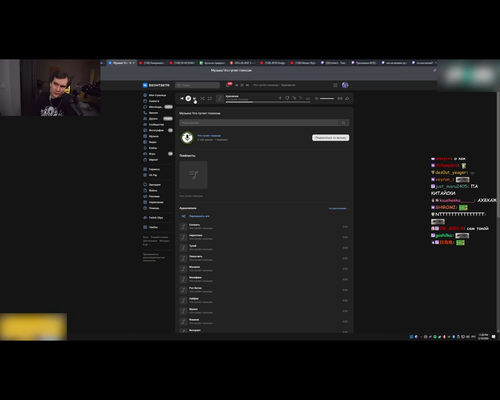Image resolution: width=500 pixels, height=400 pixels.
Task: Open Друзья in the left sidebar
Action: pyautogui.click(x=157, y=119)
